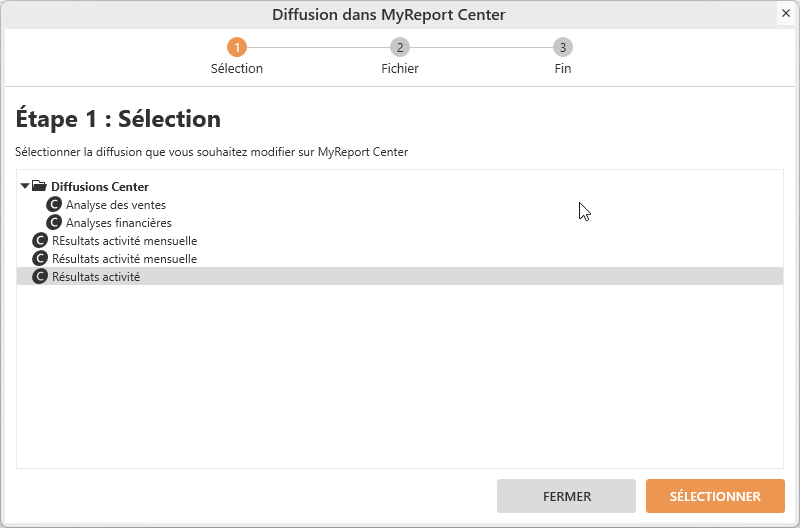800x528 pixels.
Task: Choose the Analyses financières diffusion
Action: pos(119,223)
